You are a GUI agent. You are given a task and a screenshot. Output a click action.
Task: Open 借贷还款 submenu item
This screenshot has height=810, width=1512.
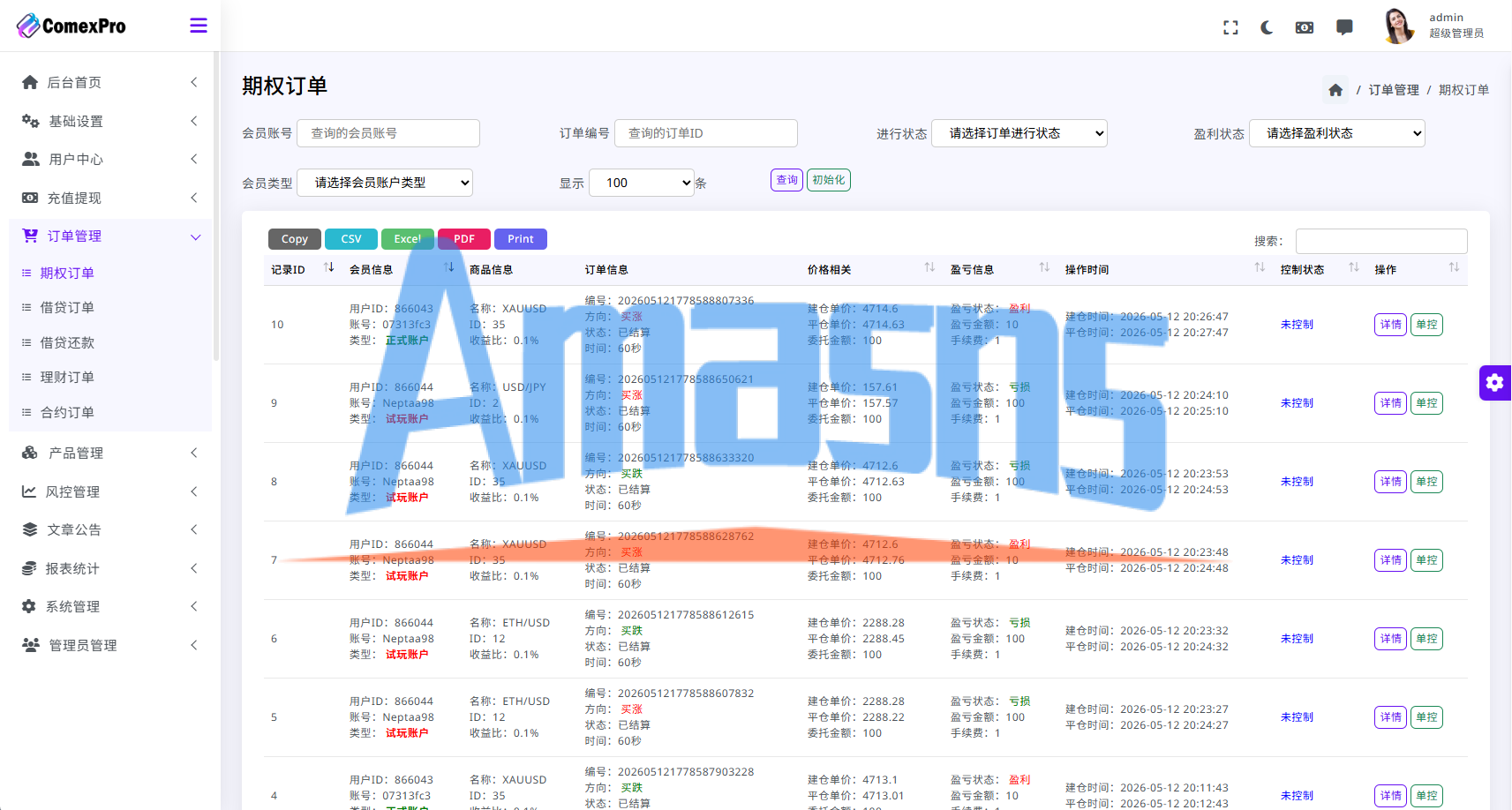pos(67,342)
